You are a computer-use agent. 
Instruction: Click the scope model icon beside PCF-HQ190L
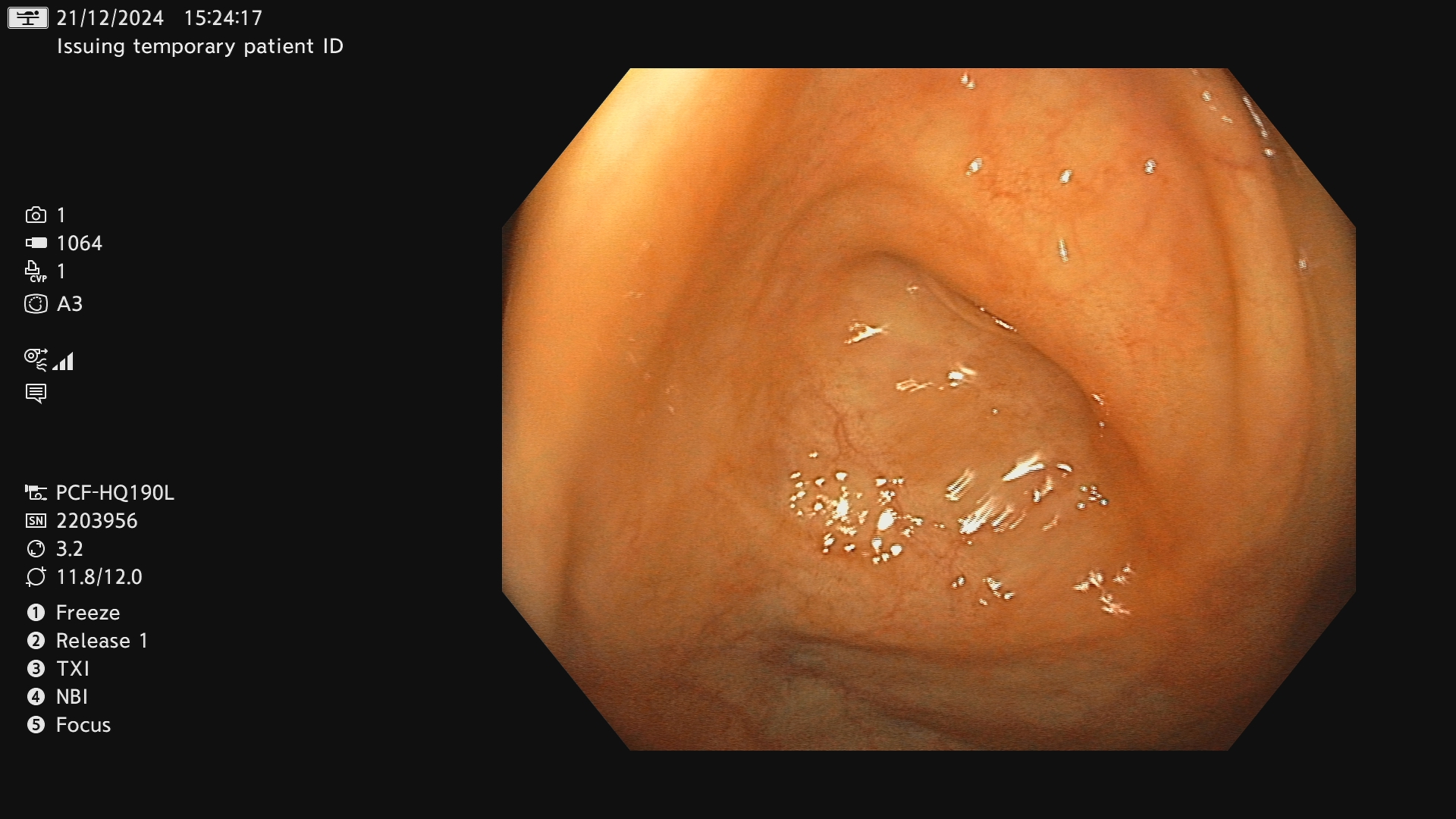pyautogui.click(x=36, y=493)
